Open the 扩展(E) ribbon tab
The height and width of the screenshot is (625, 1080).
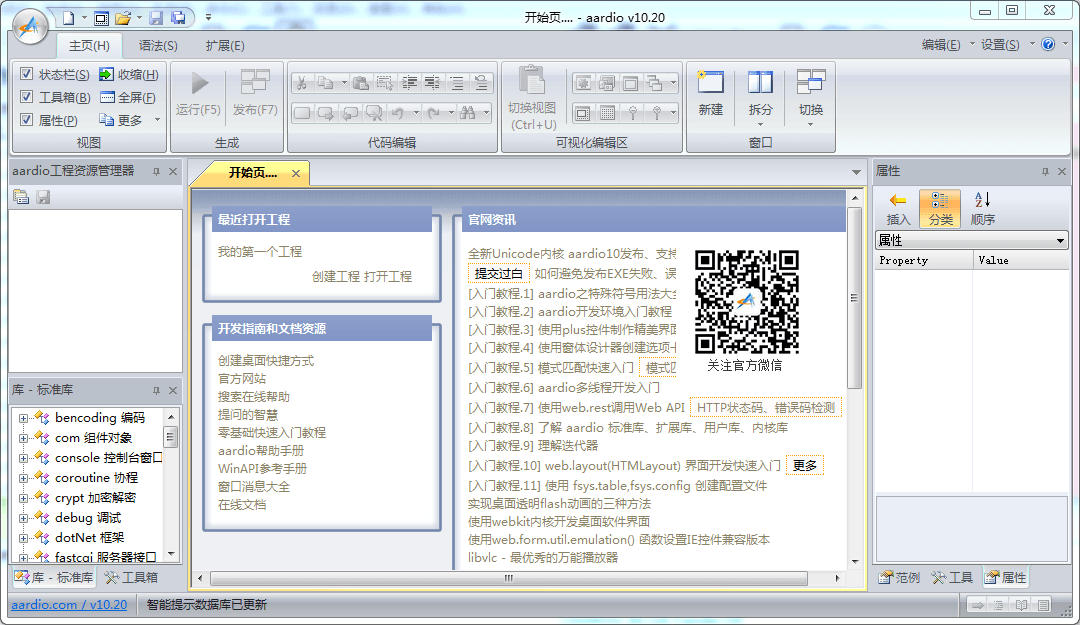(x=224, y=46)
